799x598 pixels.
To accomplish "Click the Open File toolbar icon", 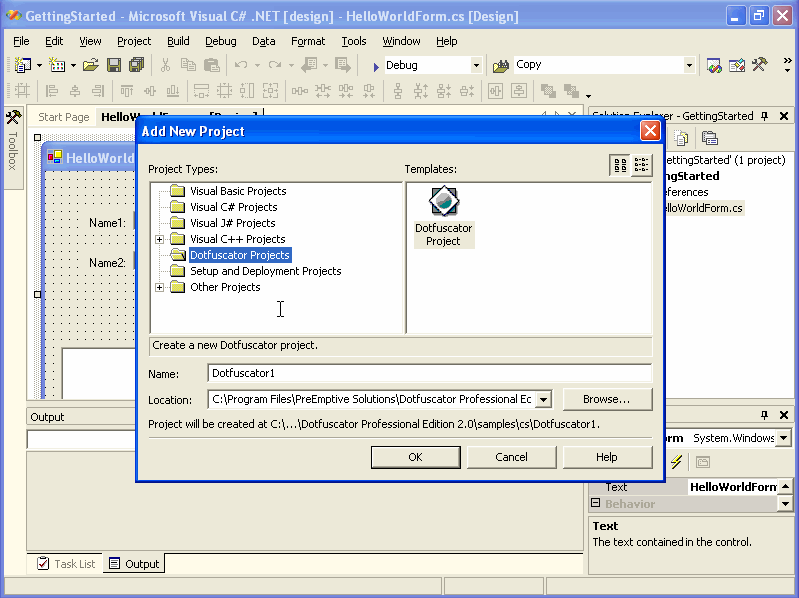I will tap(91, 65).
